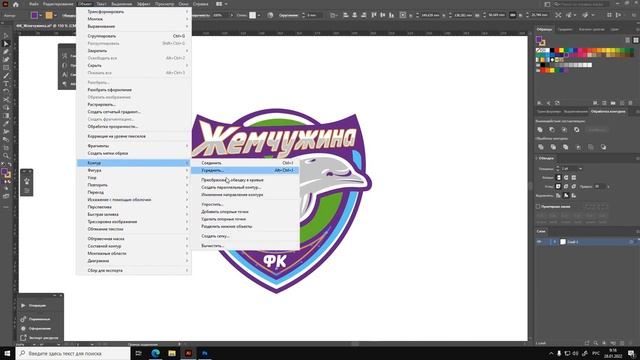Select the Line Segment tool

coord(6,76)
